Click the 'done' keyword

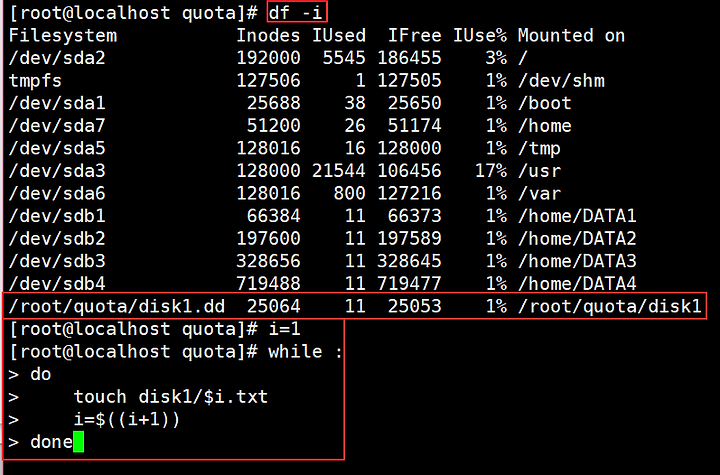(x=51, y=441)
